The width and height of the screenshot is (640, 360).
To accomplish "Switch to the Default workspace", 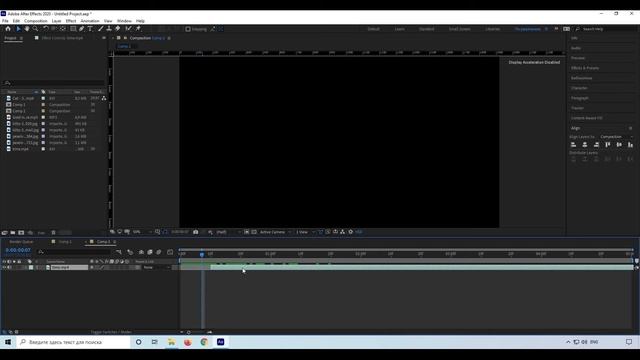I will pyautogui.click(x=373, y=29).
